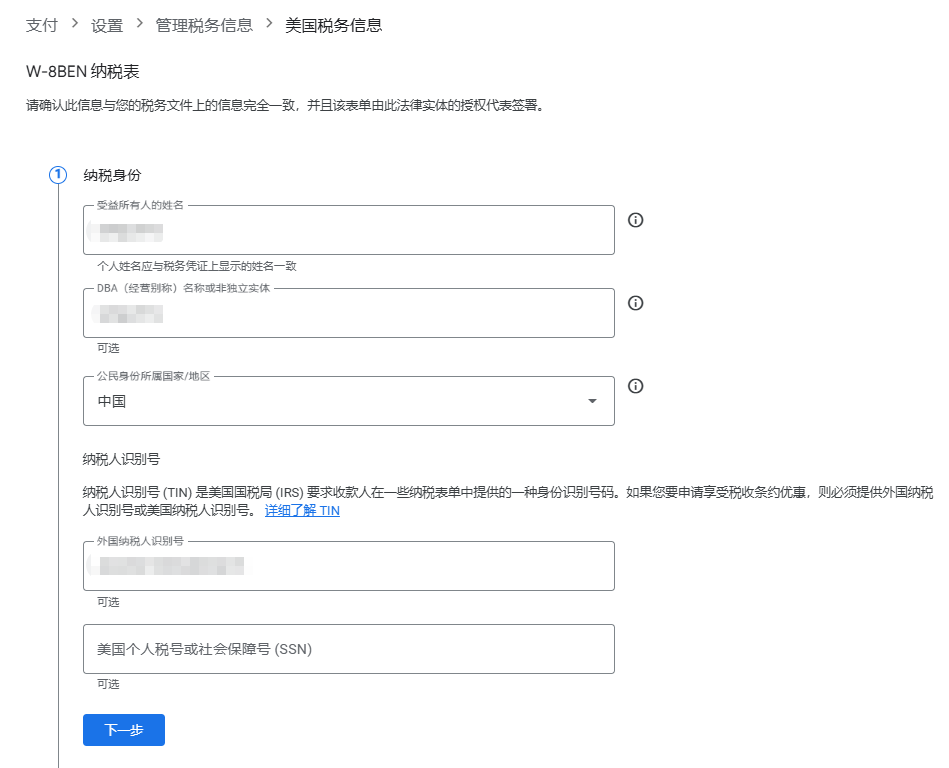This screenshot has width=949, height=768.
Task: Open the 公民身份所属国家/地区 country selector
Action: (x=348, y=400)
